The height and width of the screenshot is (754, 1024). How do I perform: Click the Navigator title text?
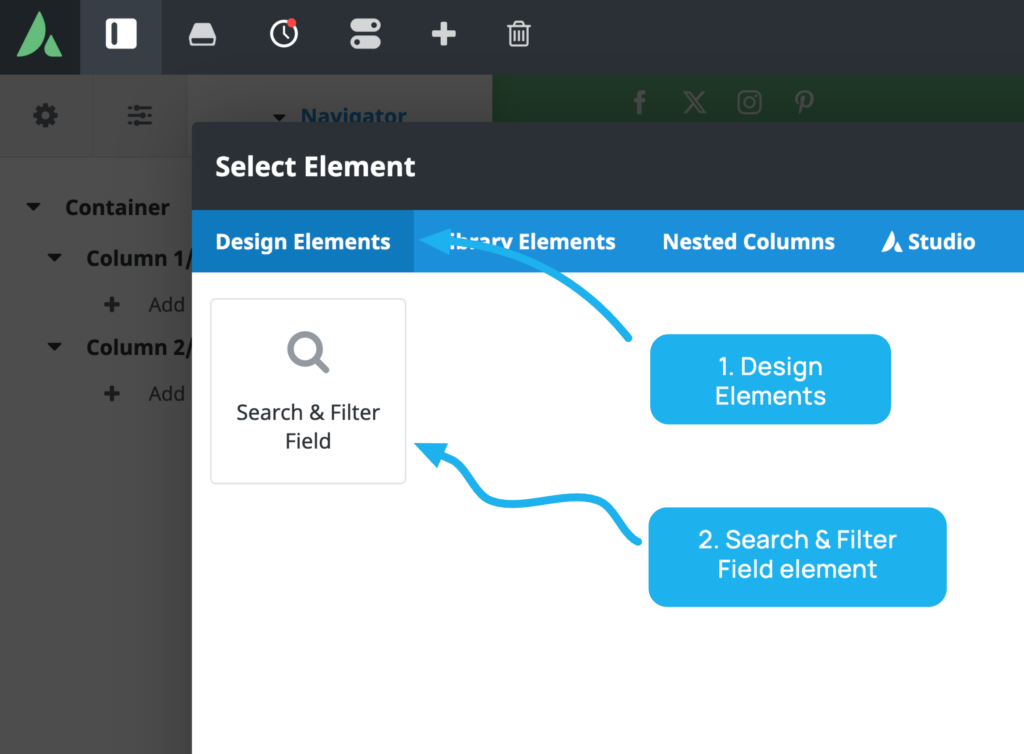pos(353,116)
